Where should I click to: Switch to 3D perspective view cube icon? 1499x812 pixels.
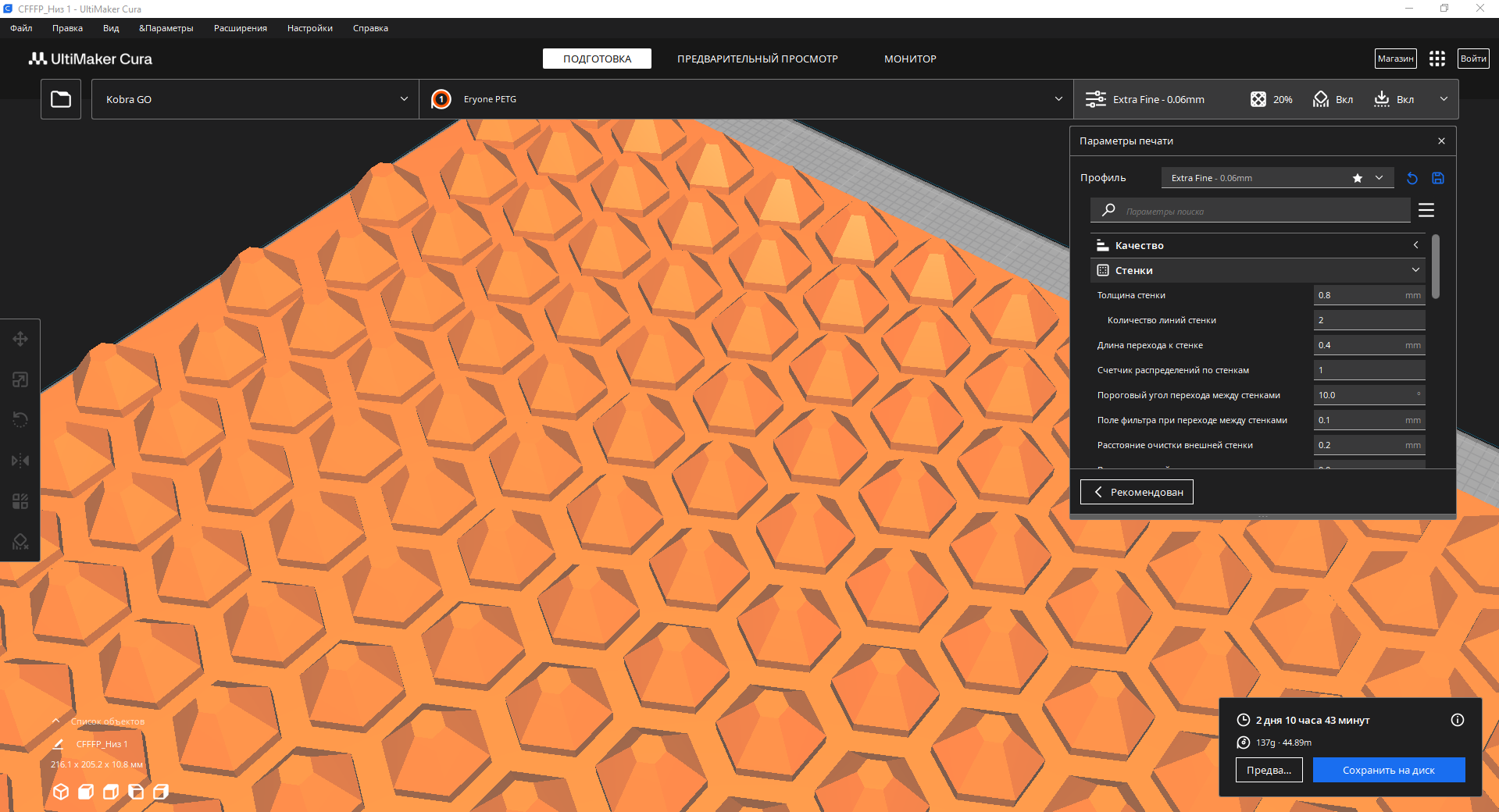point(61,792)
